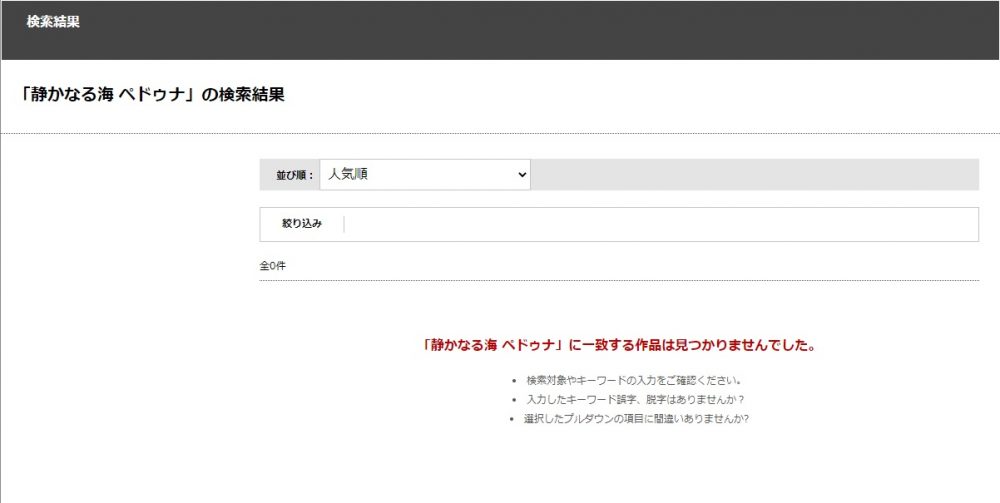Viewport: 1000px width, 503px height.
Task: Click the 絞り込み filter label
Action: pyautogui.click(x=302, y=224)
